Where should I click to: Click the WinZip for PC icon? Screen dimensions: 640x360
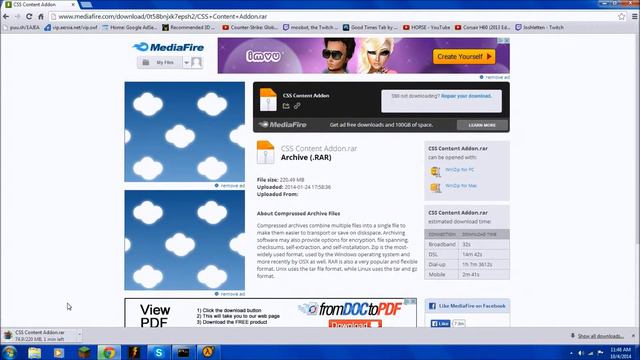(x=436, y=172)
